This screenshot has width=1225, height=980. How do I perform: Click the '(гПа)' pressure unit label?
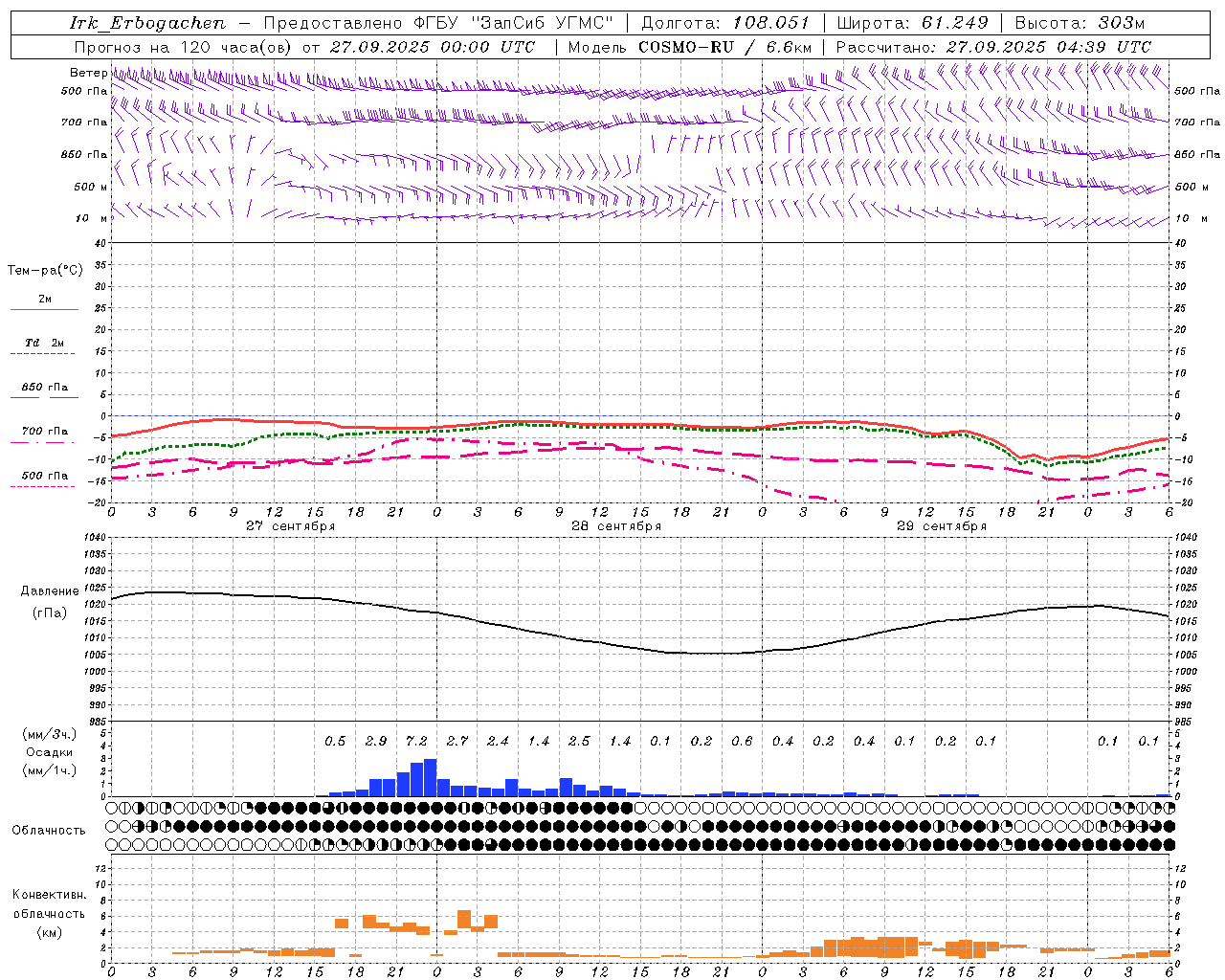(50, 613)
